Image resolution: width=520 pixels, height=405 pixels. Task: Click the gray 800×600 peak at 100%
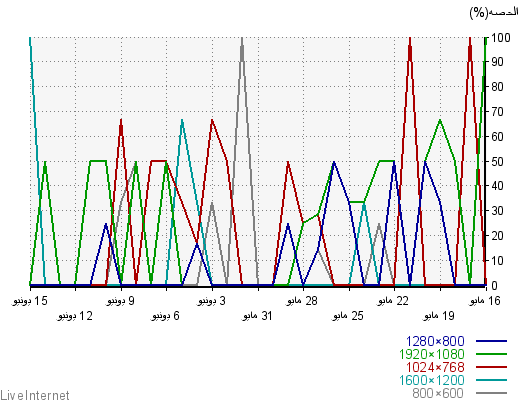(x=242, y=39)
